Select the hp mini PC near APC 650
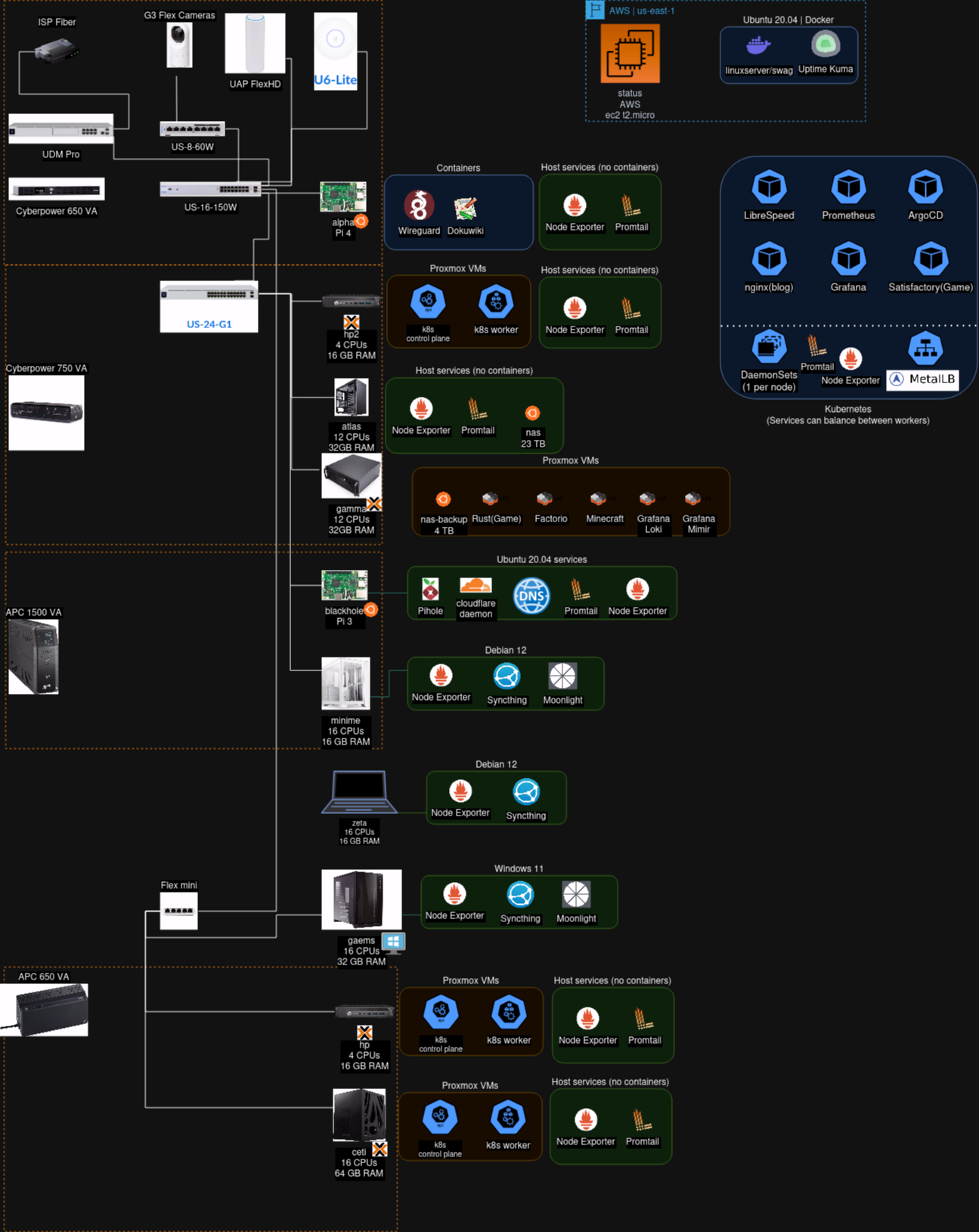Screen dimensions: 979x1232 [364, 1011]
